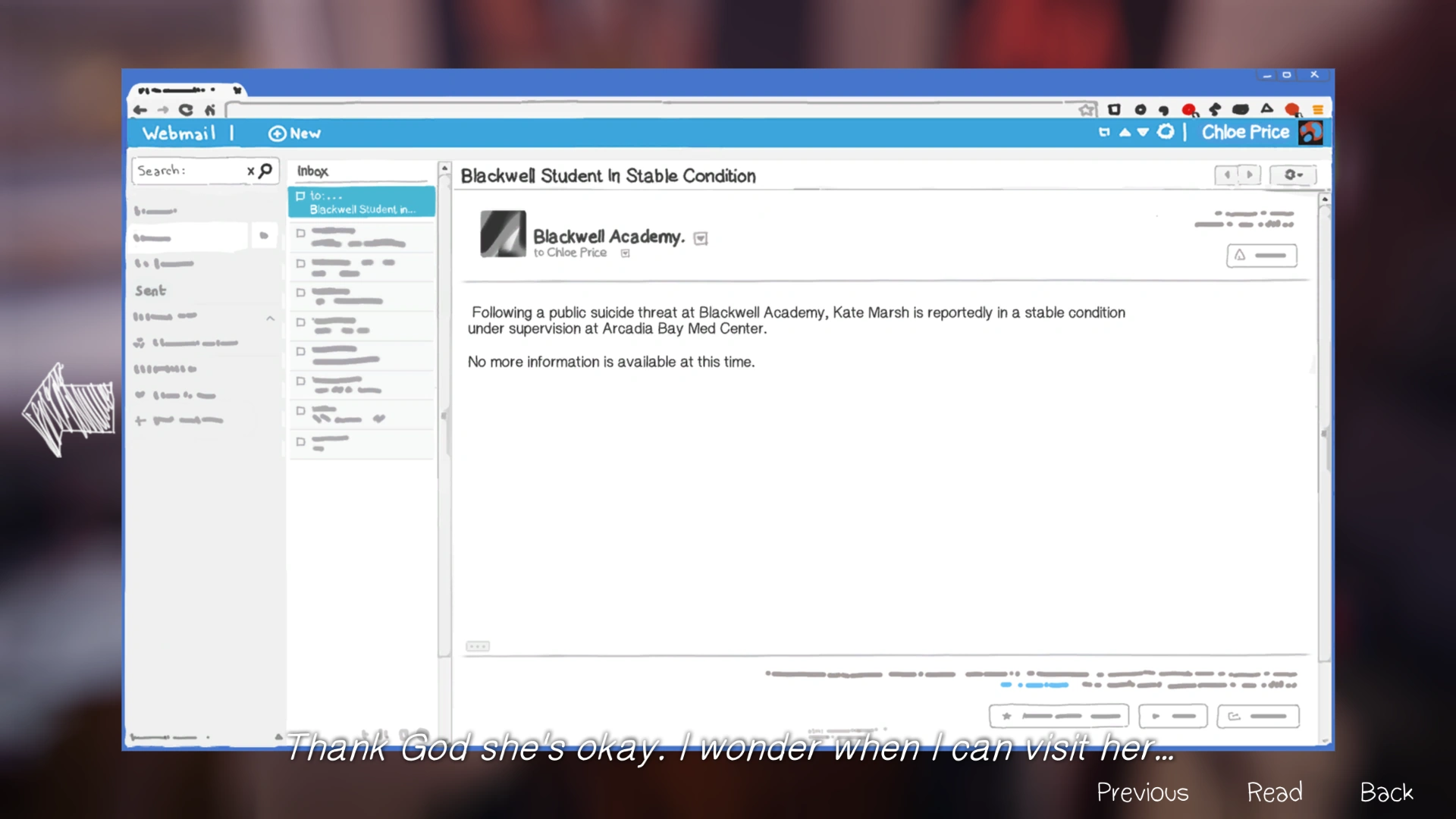Expand the 'to Chloe Price' recipient details

pyautogui.click(x=626, y=253)
